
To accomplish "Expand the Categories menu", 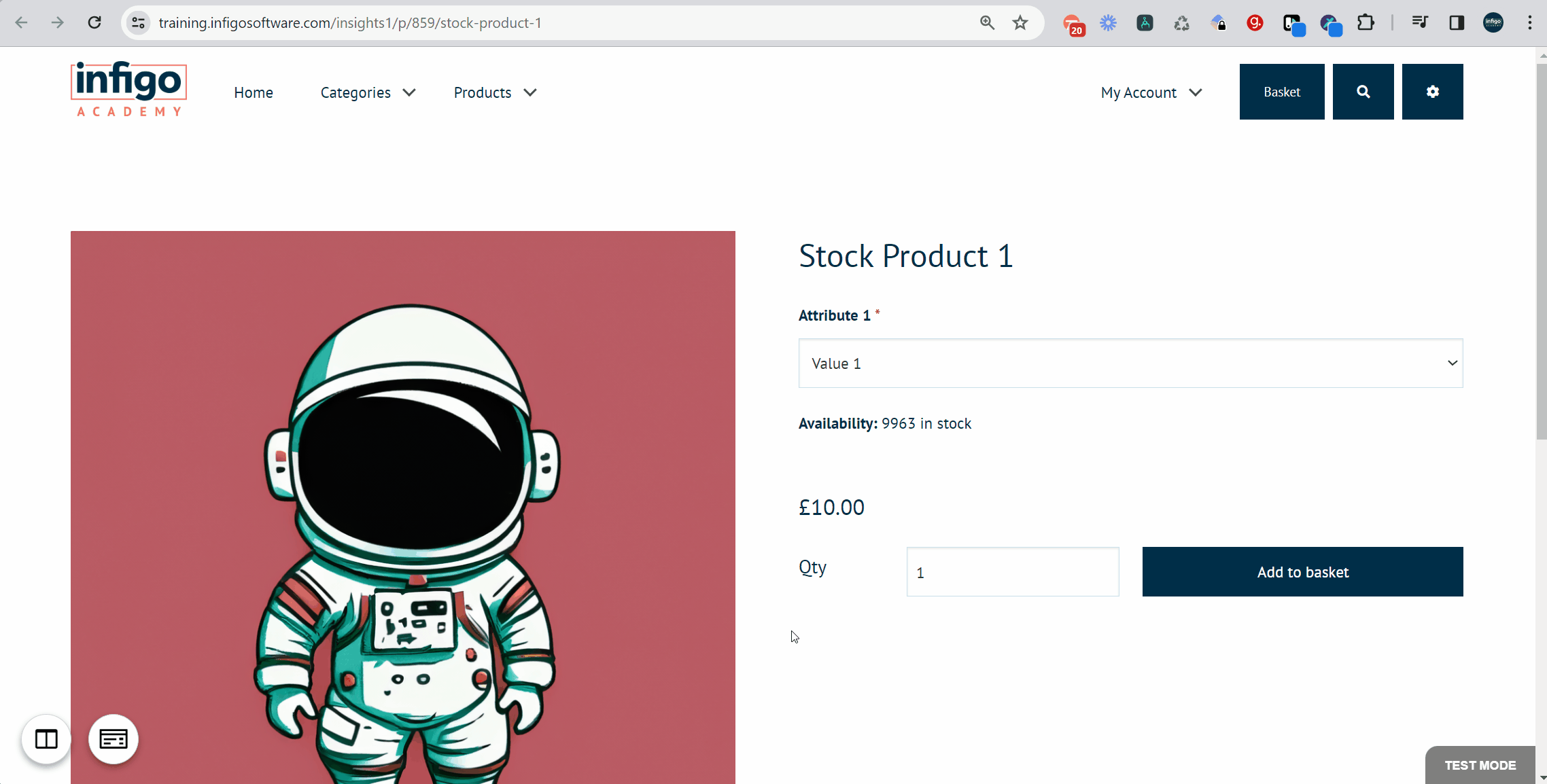I will point(368,92).
